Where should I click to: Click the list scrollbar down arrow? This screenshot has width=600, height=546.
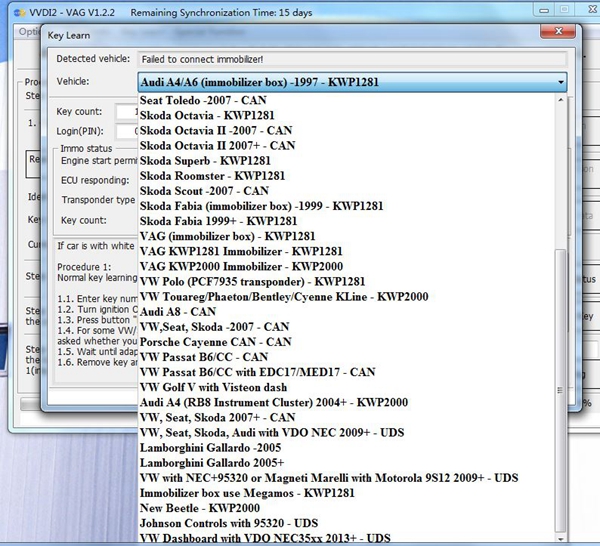tap(560, 539)
